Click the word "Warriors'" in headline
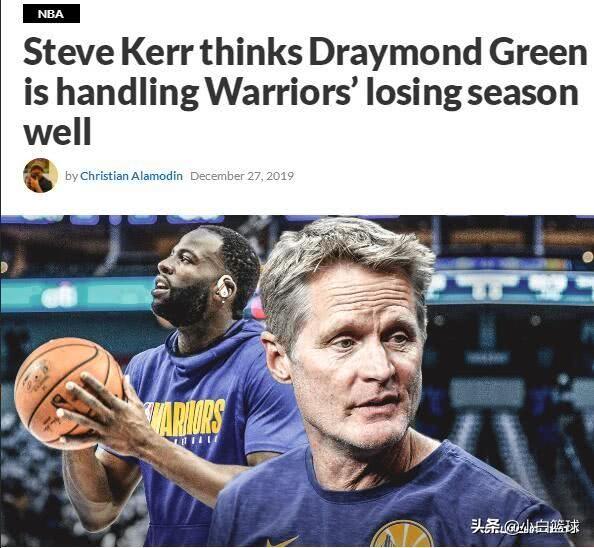This screenshot has width=594, height=548. (281, 92)
